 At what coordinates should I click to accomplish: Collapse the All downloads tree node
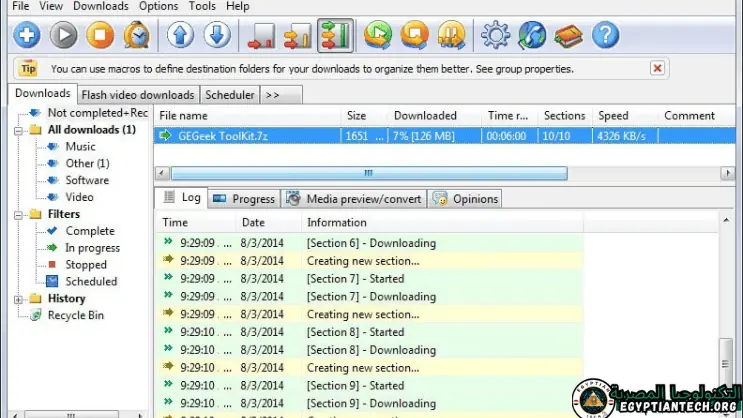pyautogui.click(x=20, y=130)
